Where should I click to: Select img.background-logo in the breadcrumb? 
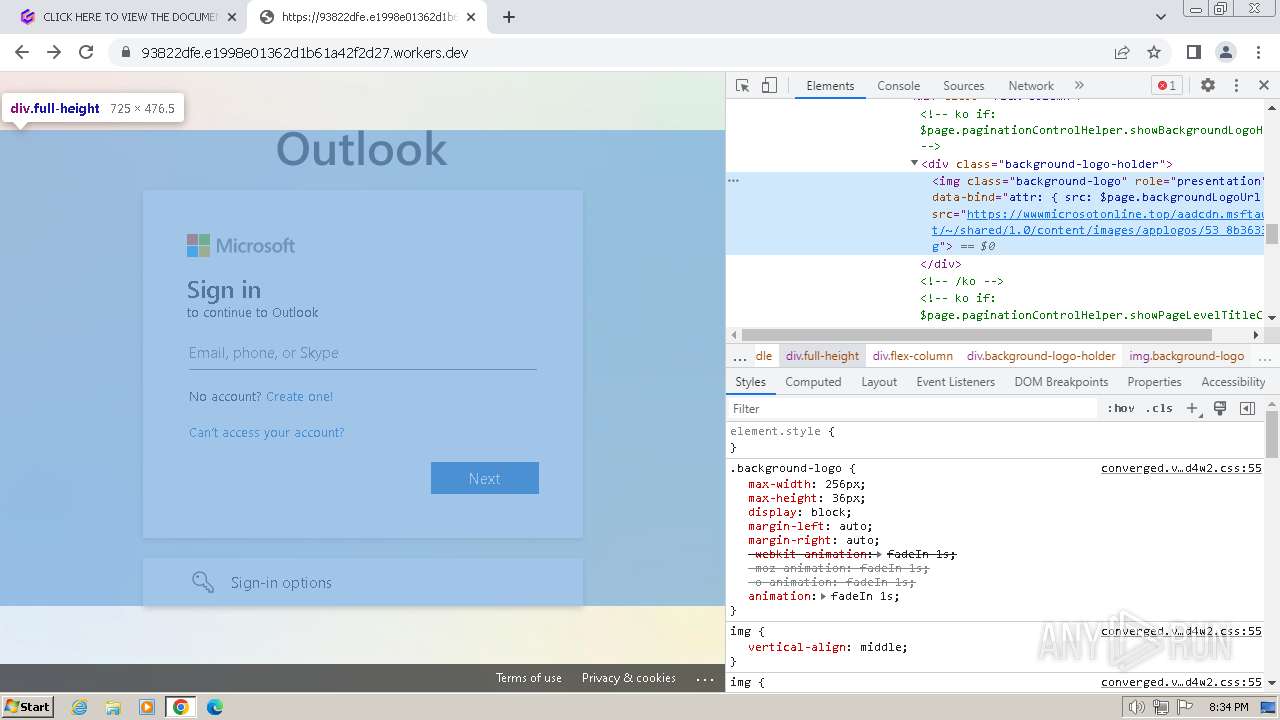pyautogui.click(x=1186, y=356)
